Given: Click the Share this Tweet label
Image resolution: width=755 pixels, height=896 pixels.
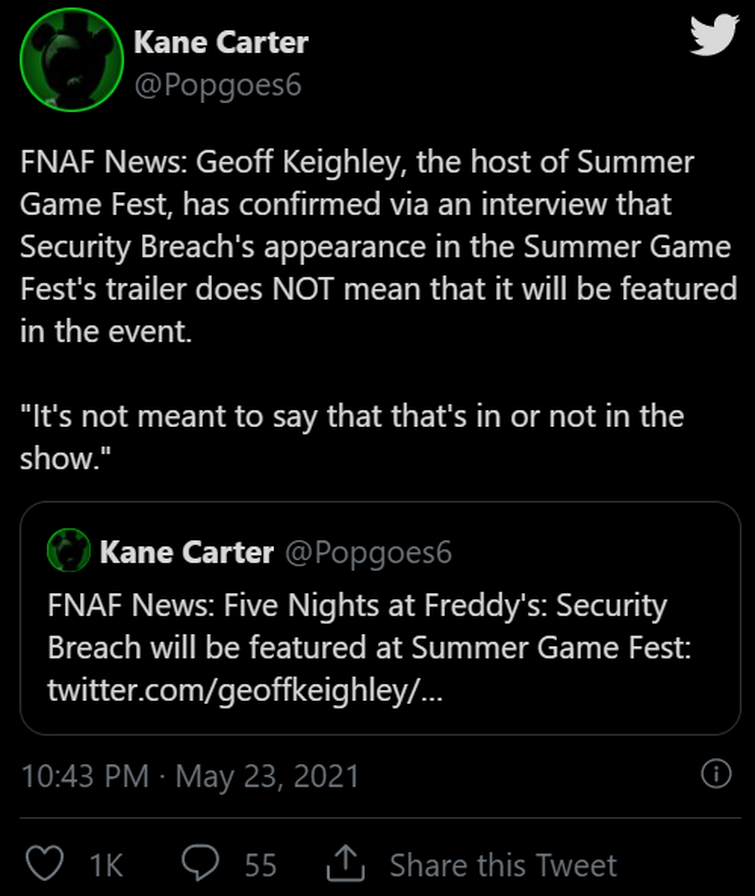Looking at the screenshot, I should [503, 865].
